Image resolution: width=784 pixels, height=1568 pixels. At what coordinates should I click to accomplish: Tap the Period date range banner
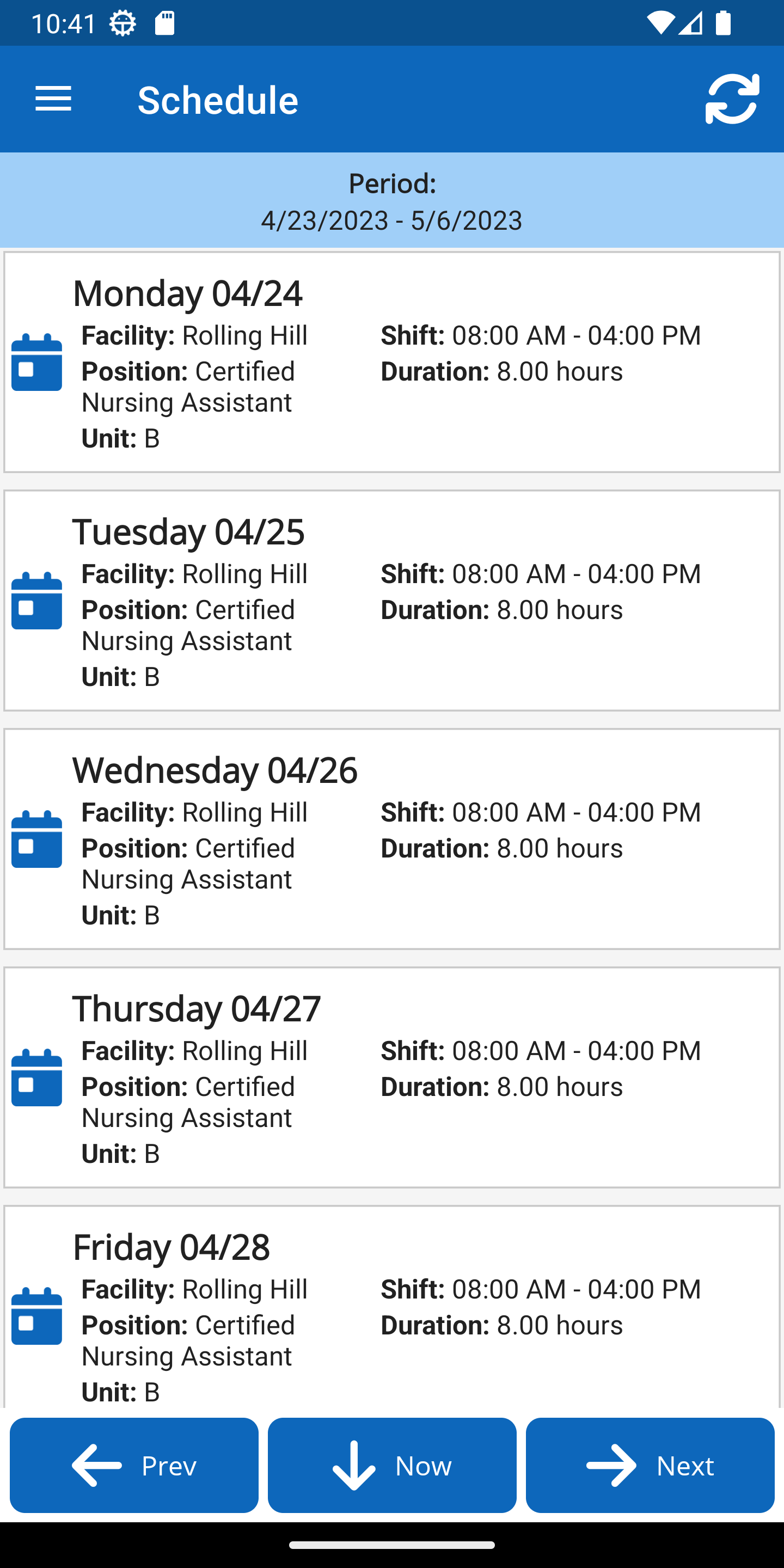pyautogui.click(x=392, y=201)
